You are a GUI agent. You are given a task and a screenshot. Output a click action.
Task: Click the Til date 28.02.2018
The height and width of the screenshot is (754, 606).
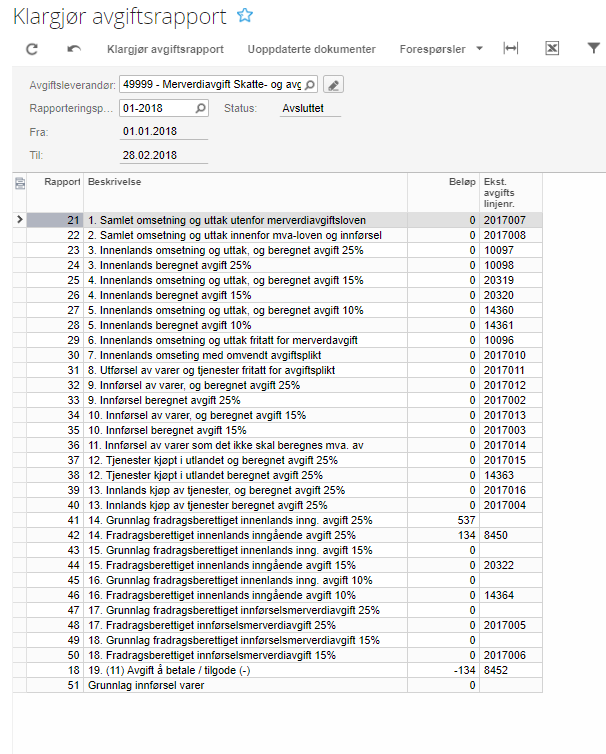pos(150,155)
